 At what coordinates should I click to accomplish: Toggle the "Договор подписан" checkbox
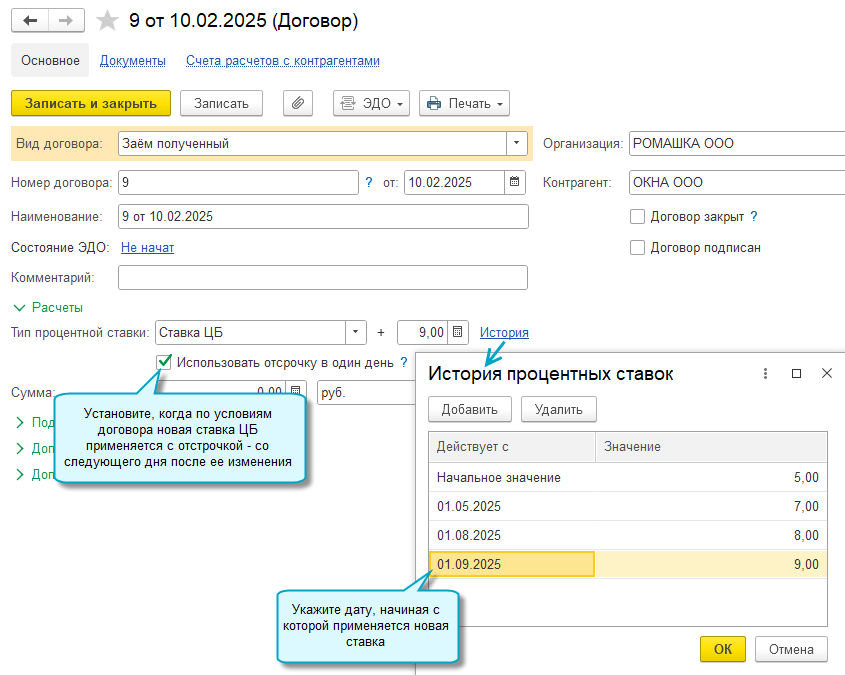coord(637,247)
